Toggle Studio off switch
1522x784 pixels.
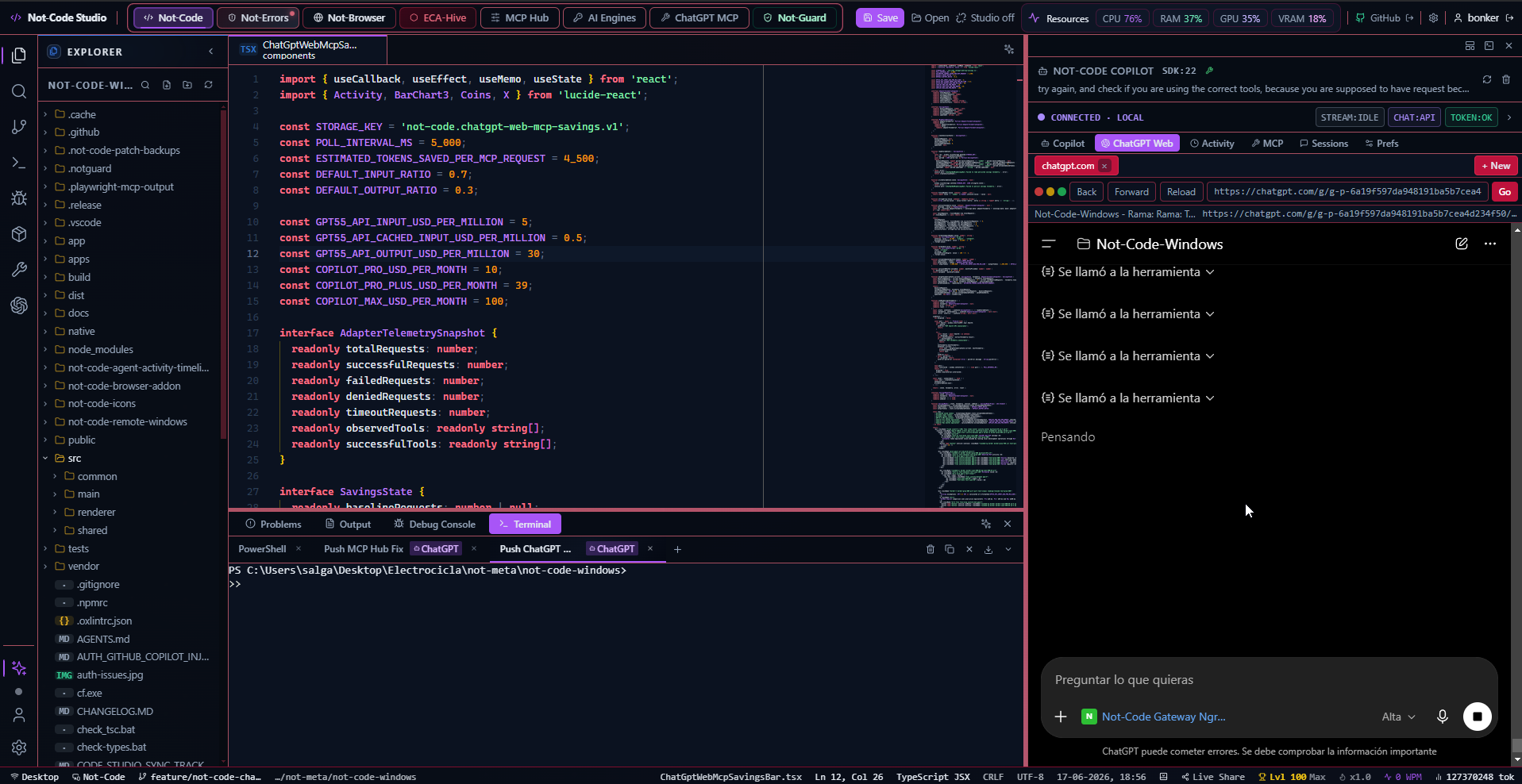(985, 17)
